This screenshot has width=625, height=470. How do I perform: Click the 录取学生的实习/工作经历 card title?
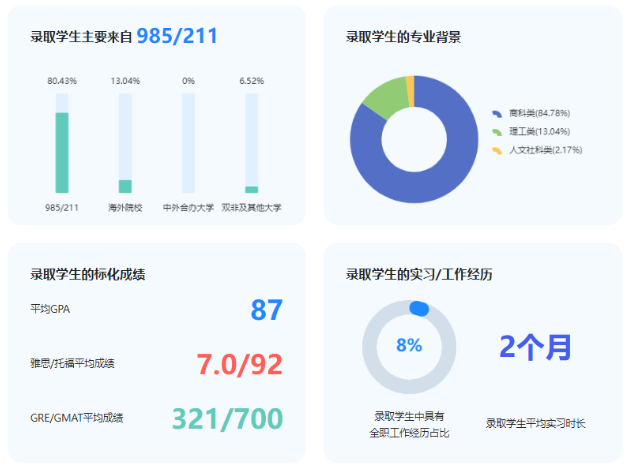419,275
